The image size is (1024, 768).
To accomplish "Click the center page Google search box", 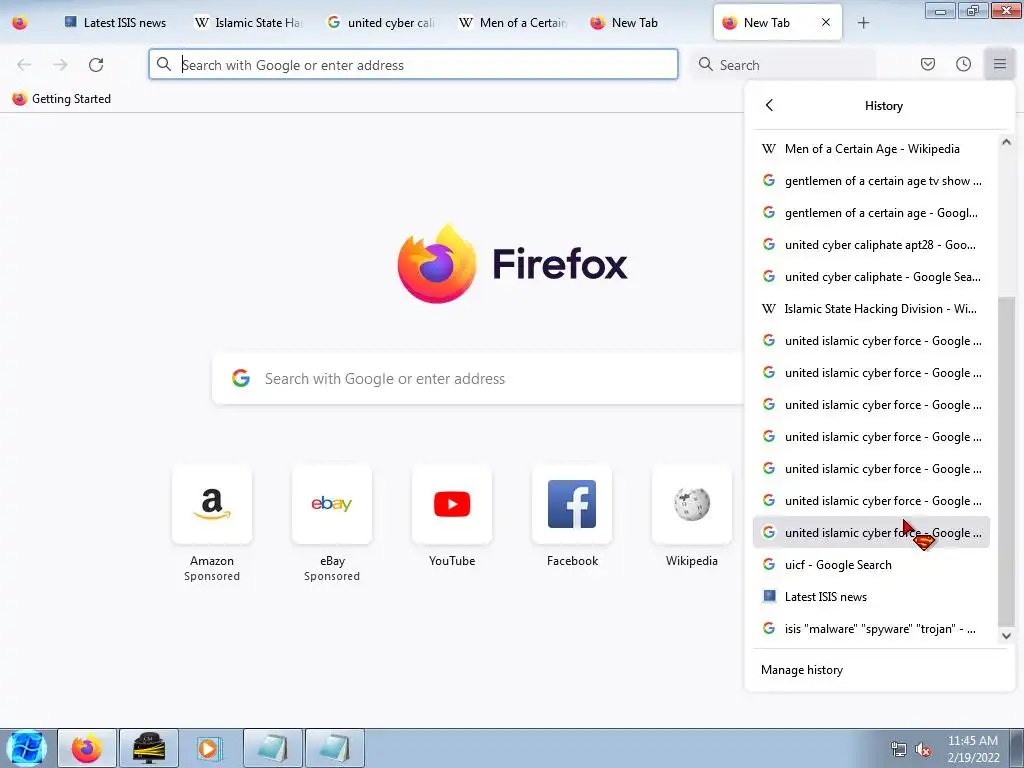I will coord(477,379).
